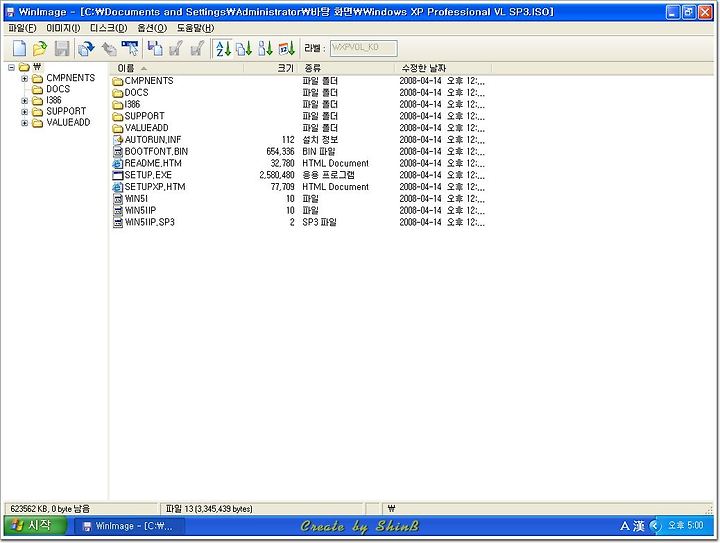The image size is (720, 543).
Task: Click the SETUPXP.HTM browser icon
Action: [x=118, y=187]
